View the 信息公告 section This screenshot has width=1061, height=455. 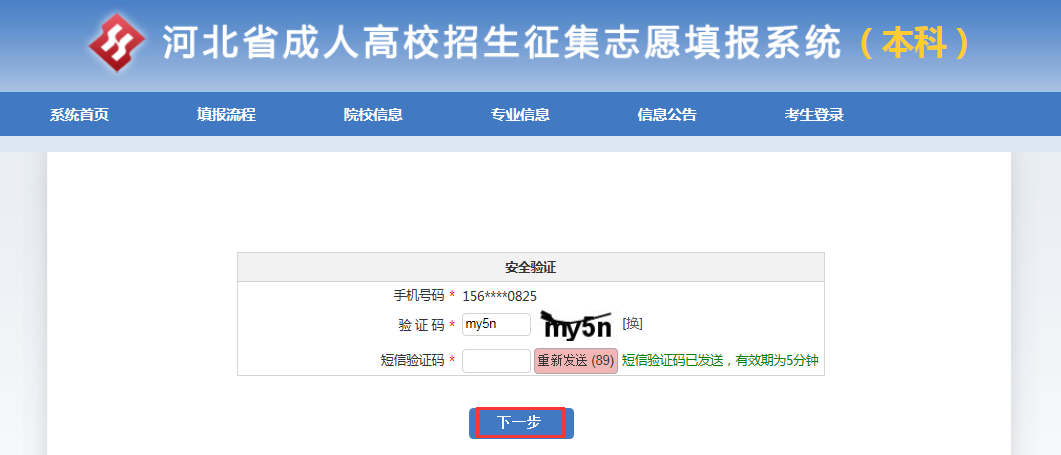click(x=667, y=115)
